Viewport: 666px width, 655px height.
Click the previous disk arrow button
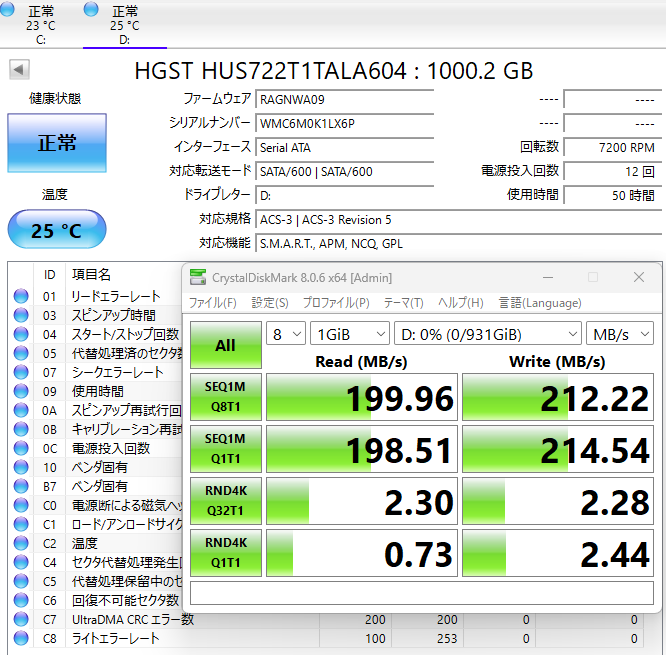click(x=19, y=69)
